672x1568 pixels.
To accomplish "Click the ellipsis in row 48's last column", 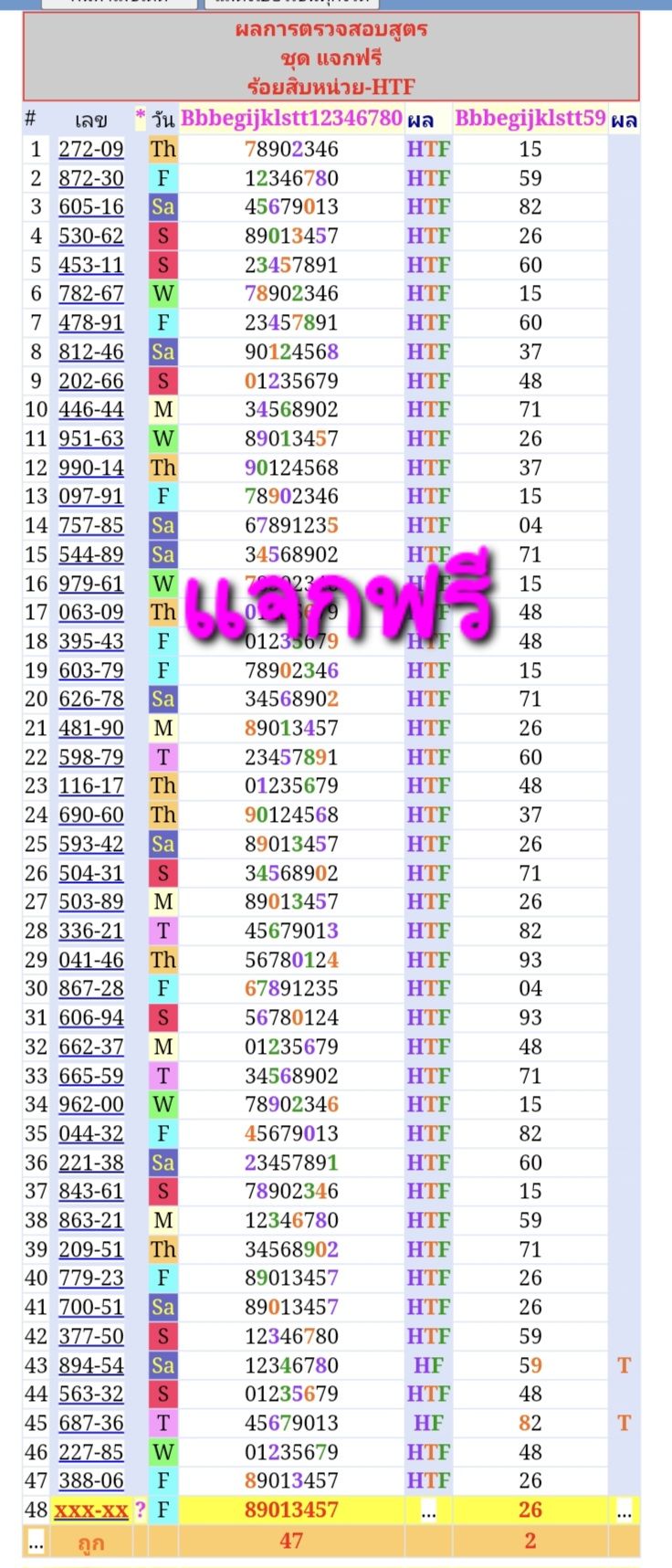I will pyautogui.click(x=624, y=1510).
